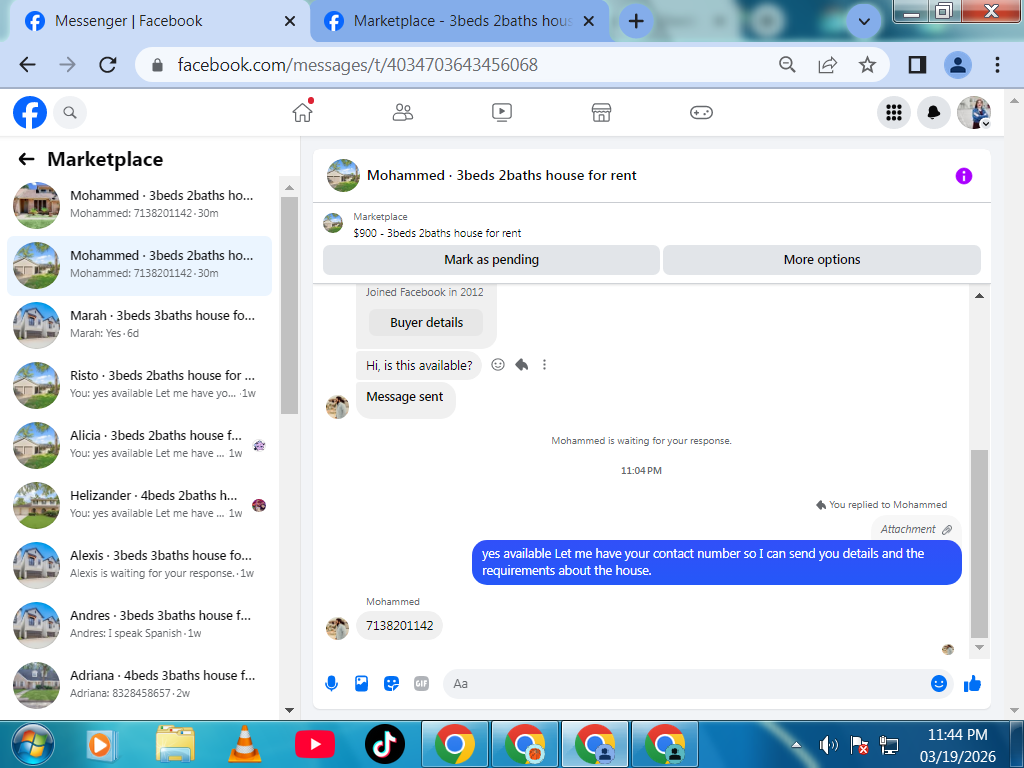Bookmark this page with the star

point(867,65)
